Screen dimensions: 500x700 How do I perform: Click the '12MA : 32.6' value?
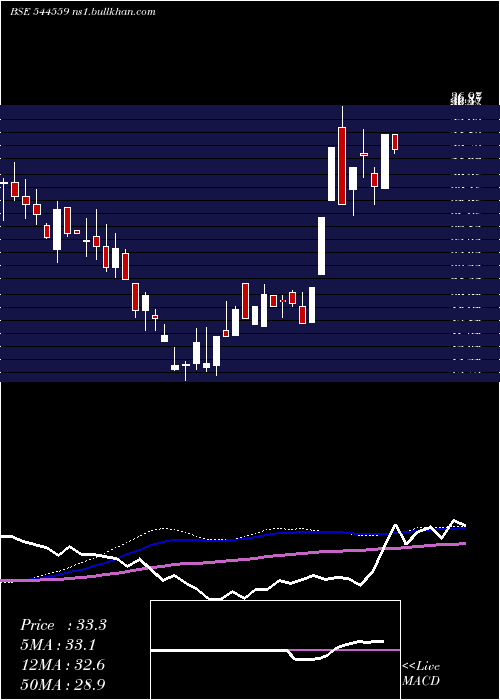click(x=63, y=665)
